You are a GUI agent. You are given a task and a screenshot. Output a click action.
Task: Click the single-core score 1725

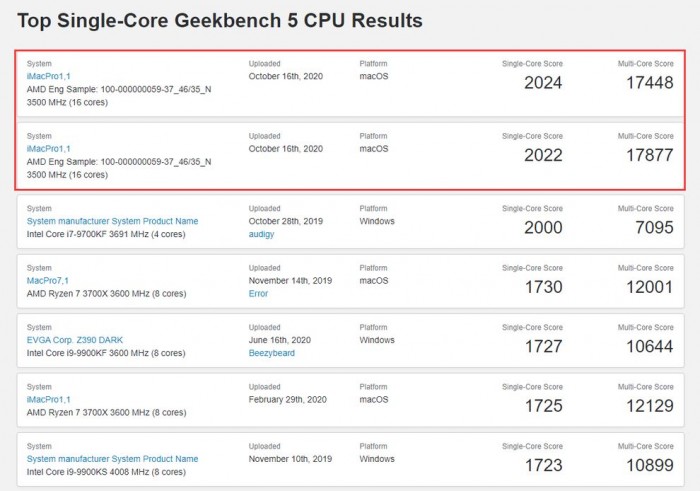(543, 406)
